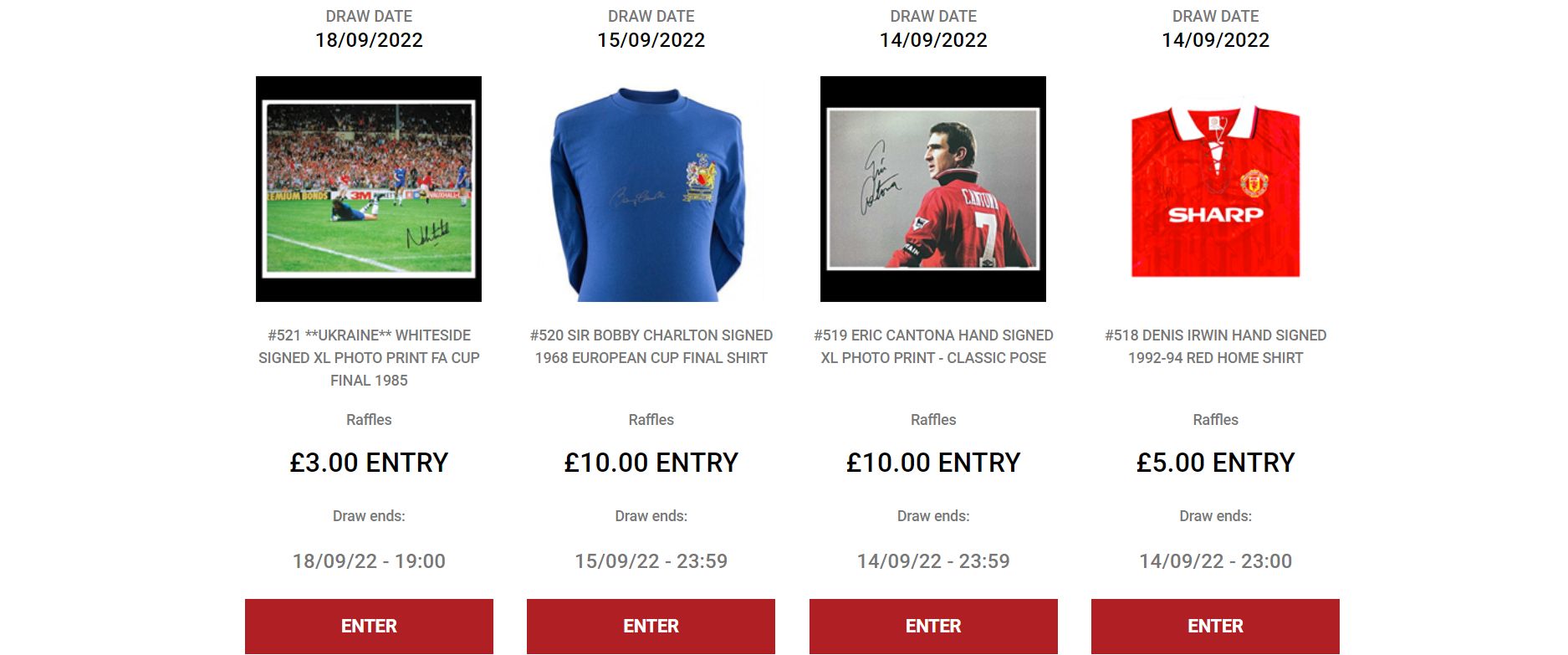Open the Whiteside FA Cup photo thumbnail

click(369, 189)
